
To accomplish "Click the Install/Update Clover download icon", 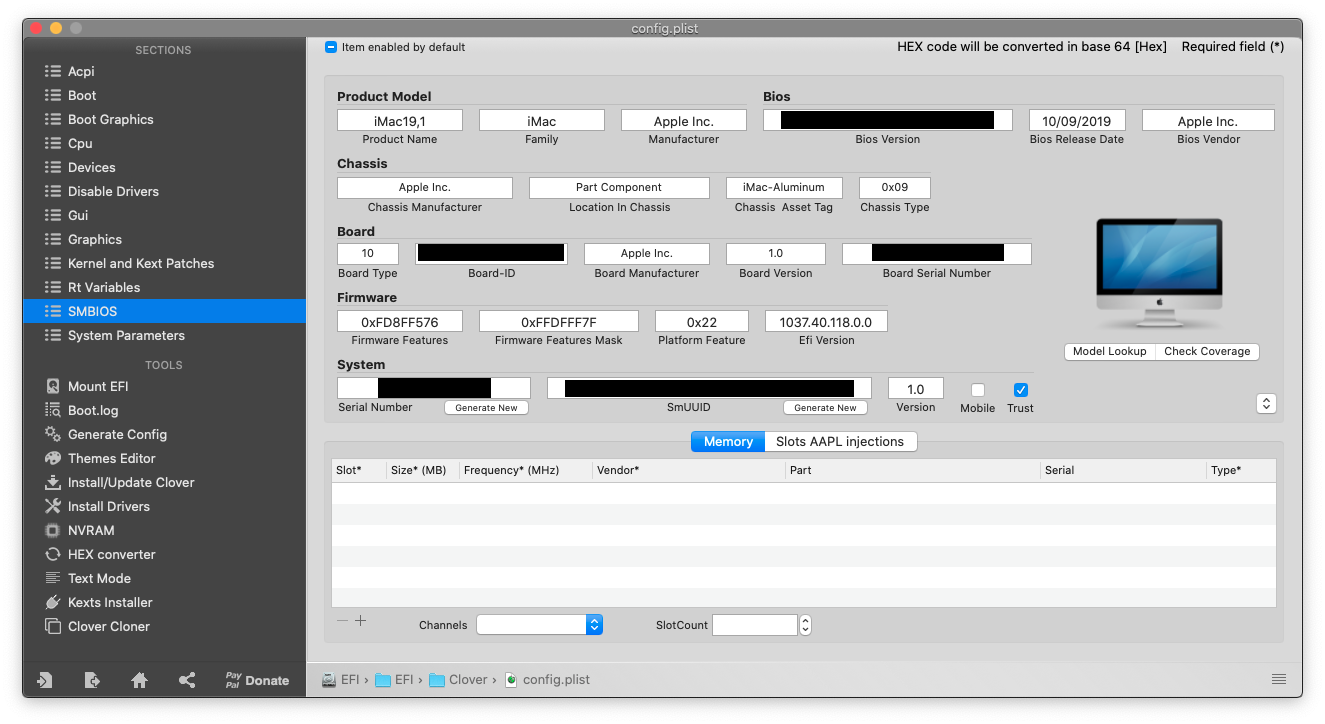I will 53,482.
